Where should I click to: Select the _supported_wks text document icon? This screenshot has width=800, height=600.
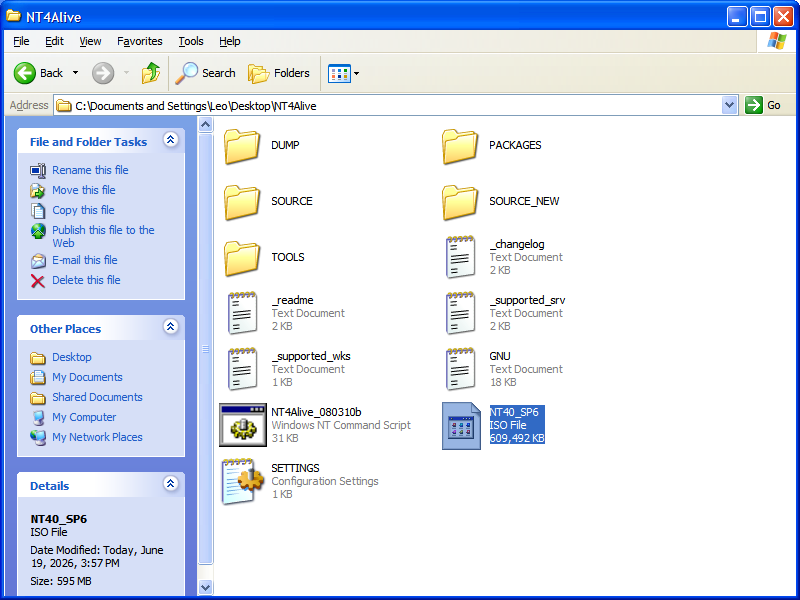click(242, 369)
